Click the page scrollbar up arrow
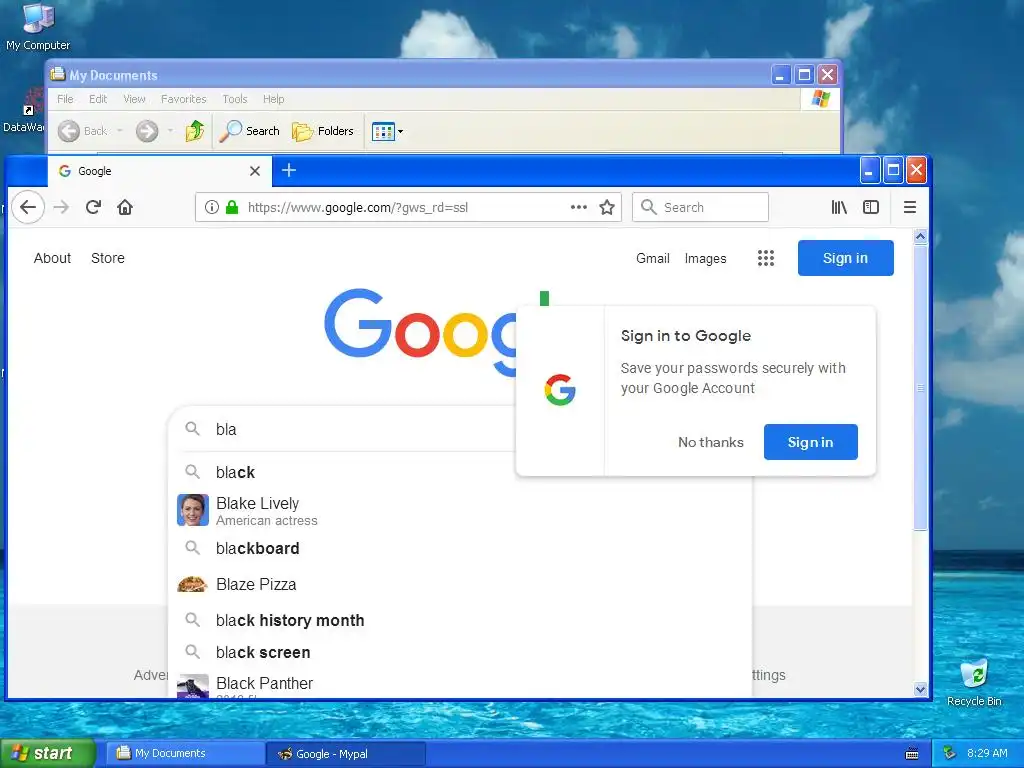The image size is (1024, 768). [920, 236]
